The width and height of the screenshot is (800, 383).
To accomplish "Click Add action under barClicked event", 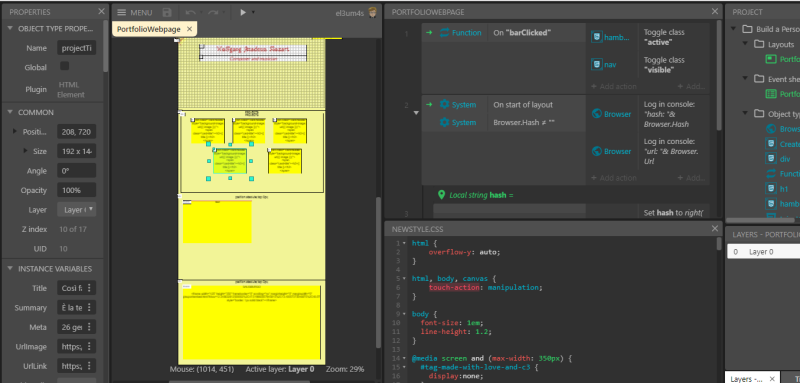I will [x=613, y=87].
